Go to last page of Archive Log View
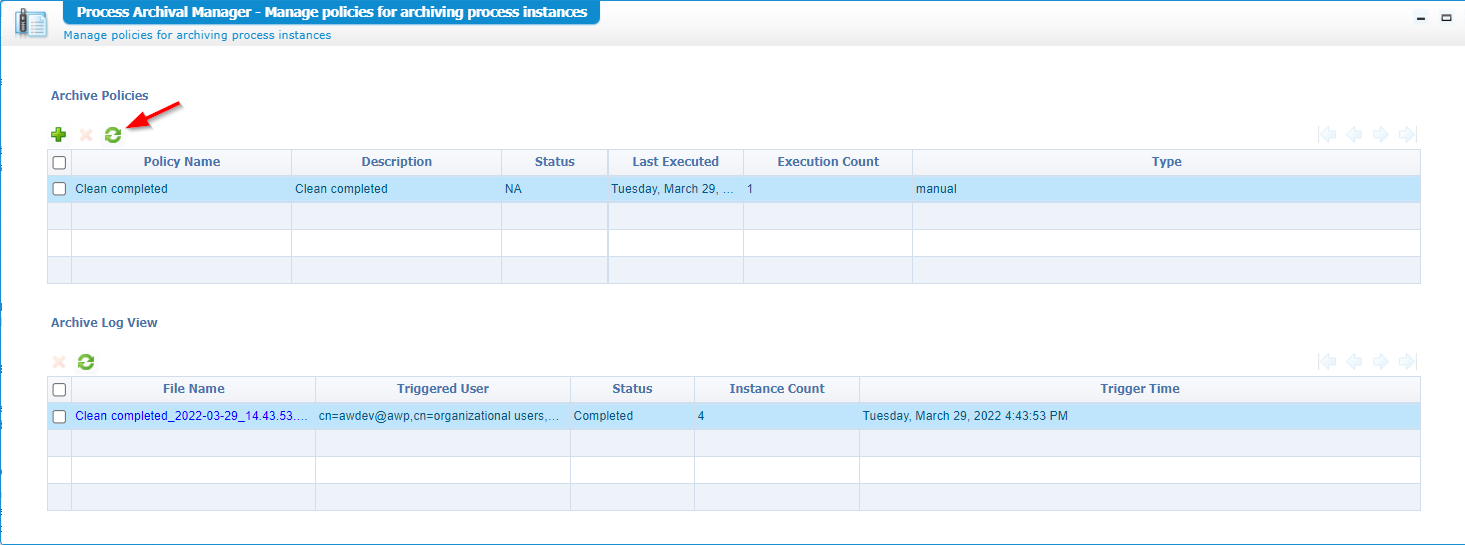Screen dimensions: 1465x545 (x=1407, y=362)
